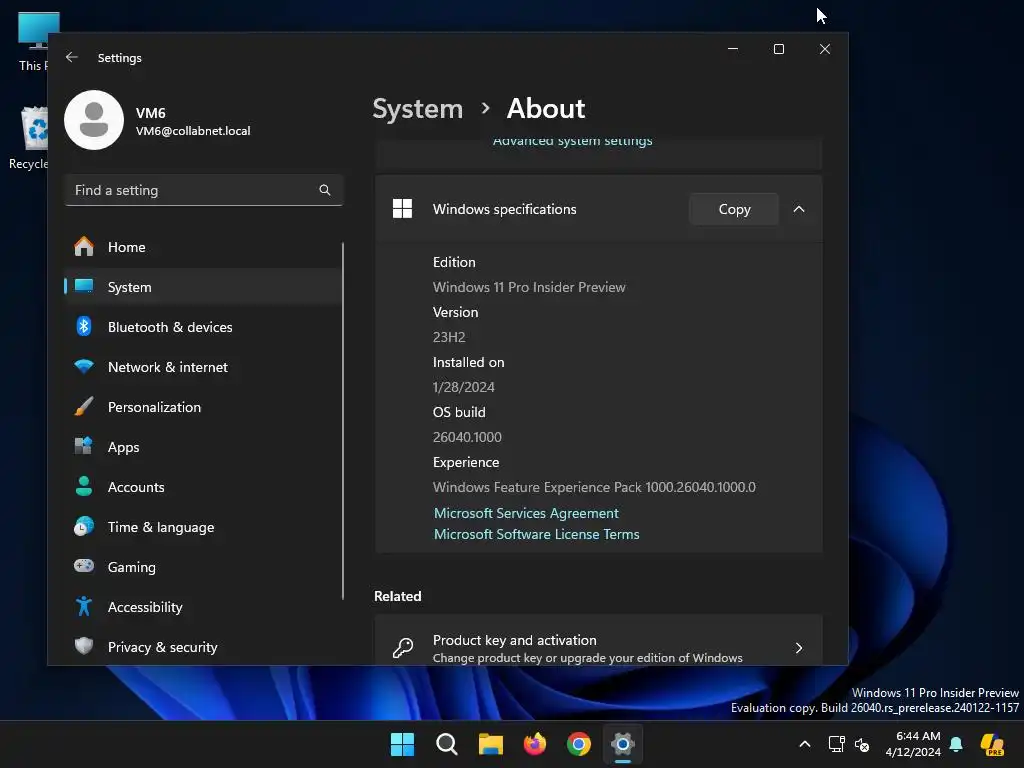Launch File Explorer from taskbar

tap(490, 744)
